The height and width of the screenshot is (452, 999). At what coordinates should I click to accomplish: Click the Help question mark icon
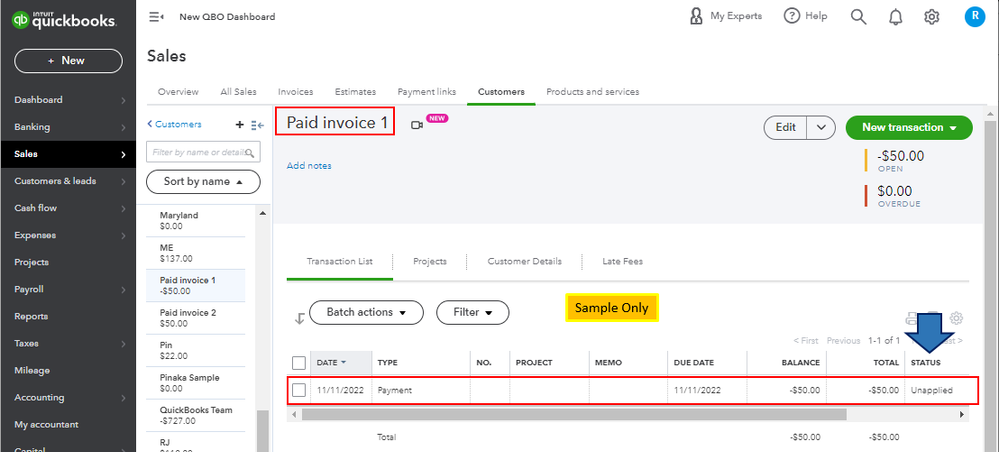pyautogui.click(x=792, y=17)
